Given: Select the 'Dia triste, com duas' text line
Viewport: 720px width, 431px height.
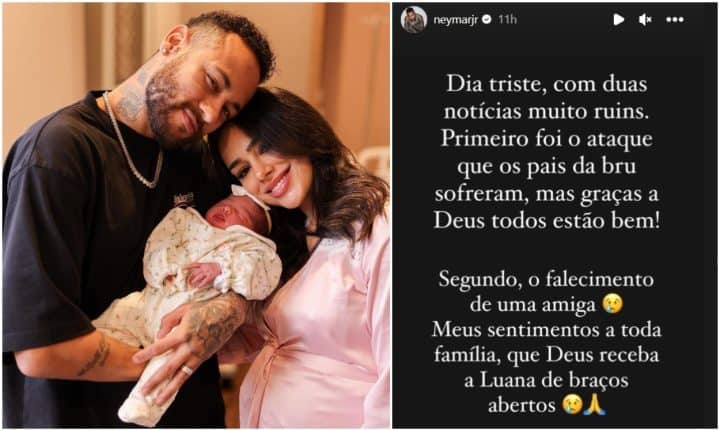Looking at the screenshot, I should (x=546, y=84).
